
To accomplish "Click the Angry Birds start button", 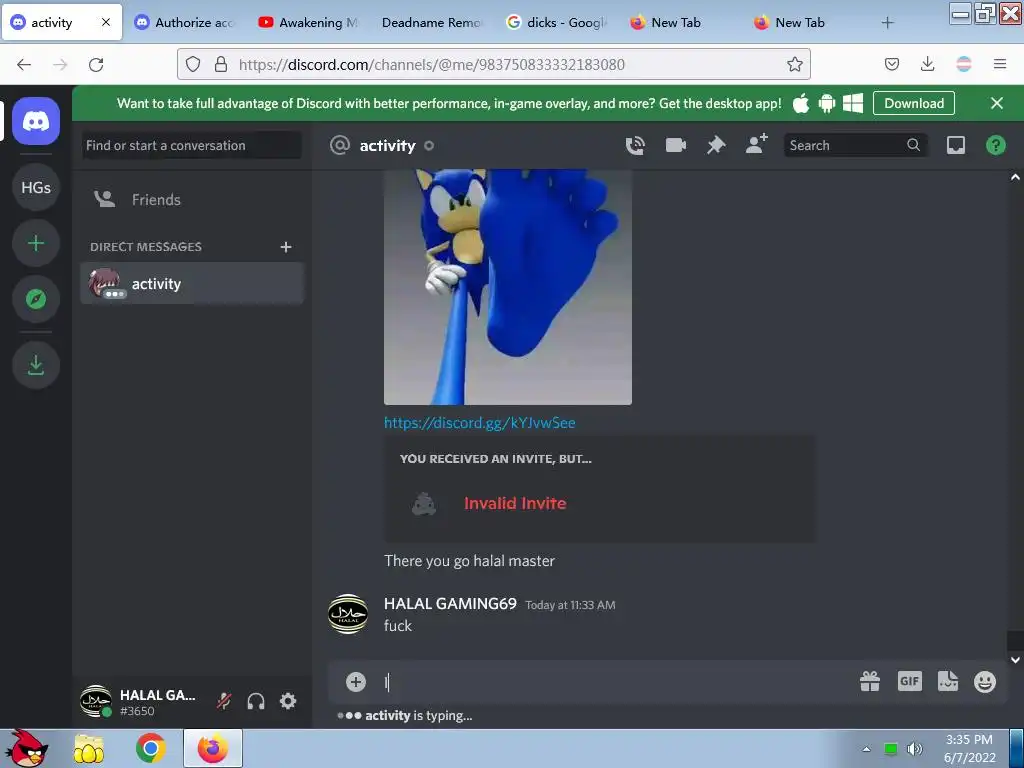I will point(25,748).
